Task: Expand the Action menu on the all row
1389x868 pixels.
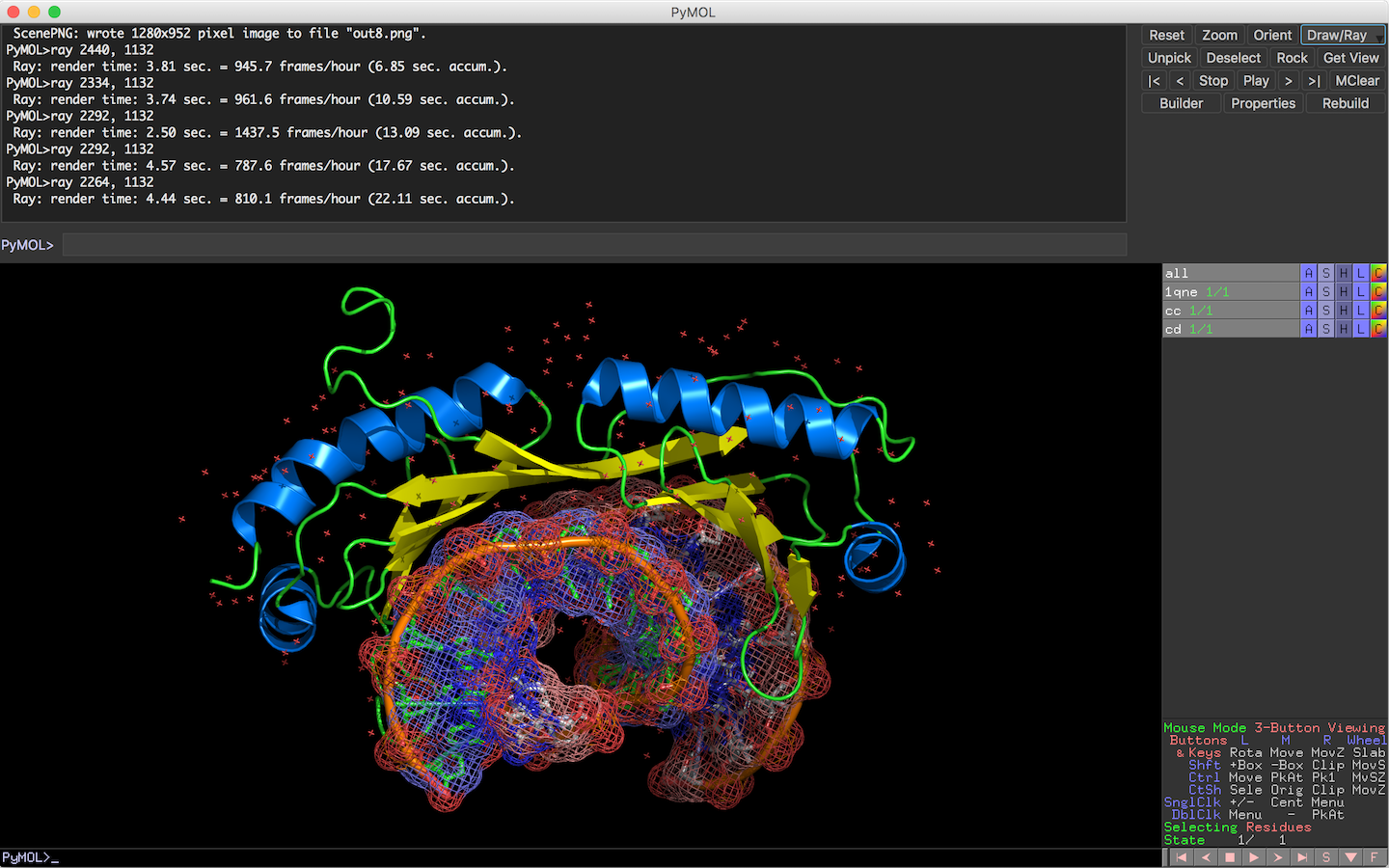Action: coord(1309,273)
